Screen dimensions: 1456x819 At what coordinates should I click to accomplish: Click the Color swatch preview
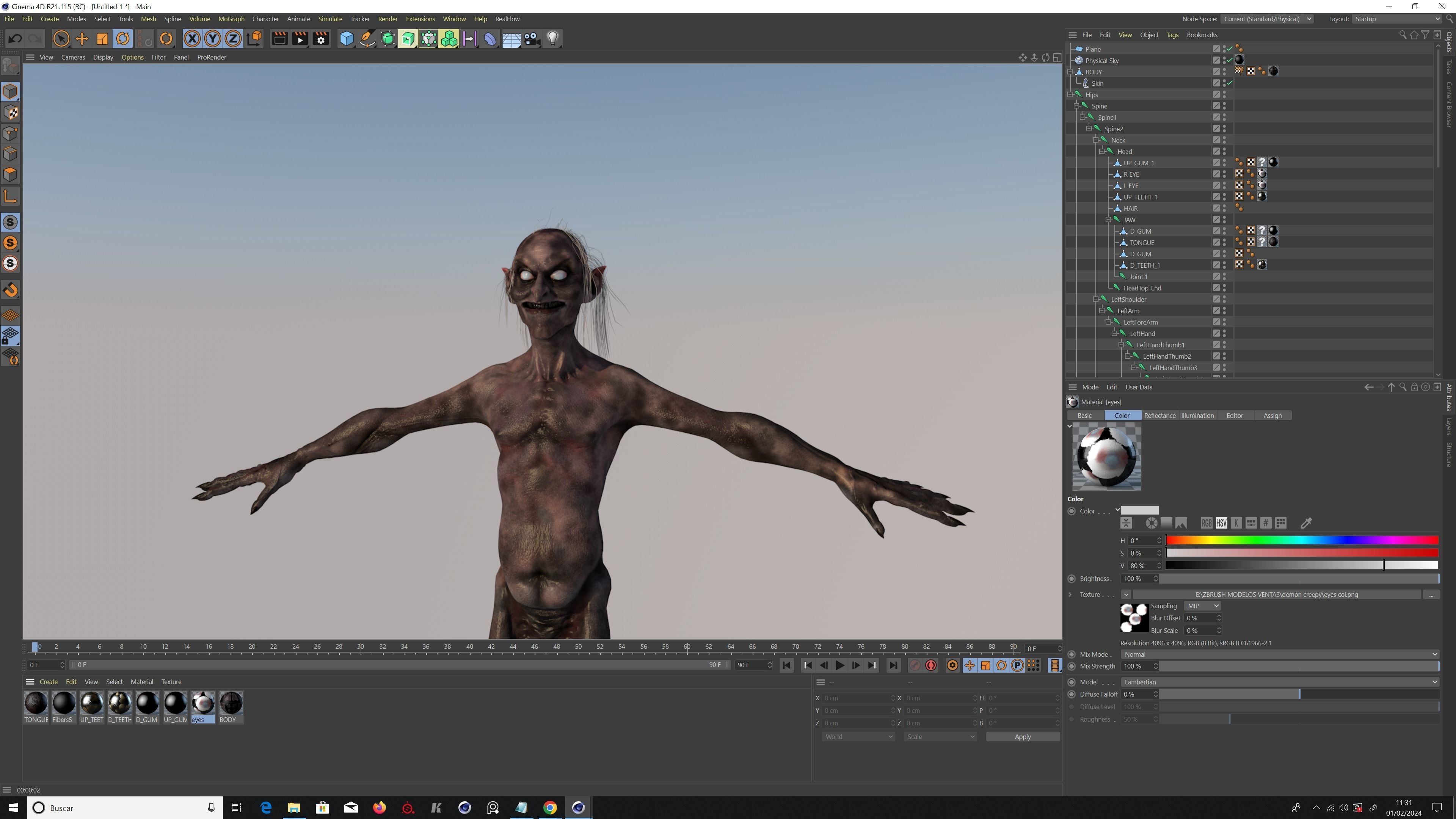tap(1139, 510)
